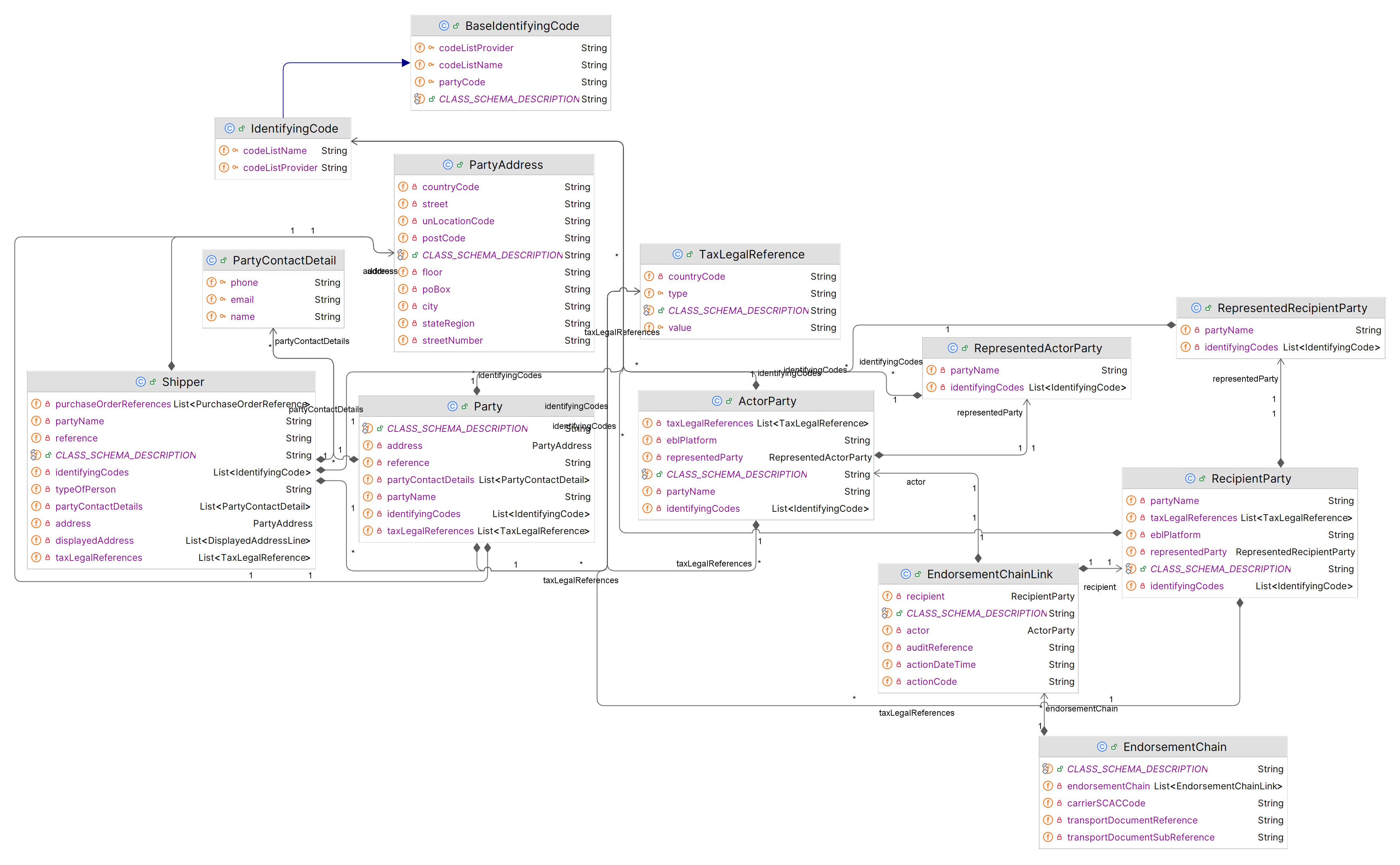Click the static field icon of Shipper CLASS_SCHEMA_DESCRIPTION
This screenshot has width=1400, height=865.
(x=36, y=455)
